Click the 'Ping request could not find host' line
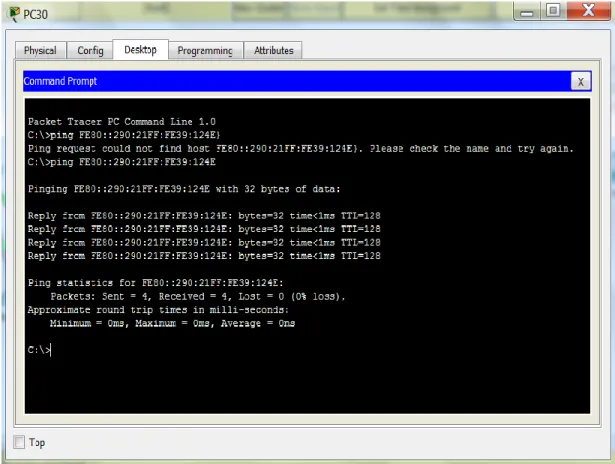The image size is (615, 464). (300, 149)
